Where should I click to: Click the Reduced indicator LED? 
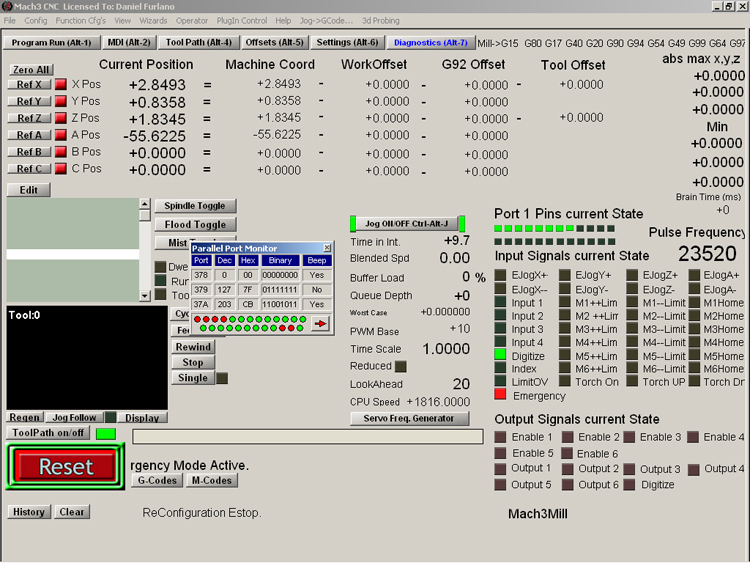click(401, 366)
